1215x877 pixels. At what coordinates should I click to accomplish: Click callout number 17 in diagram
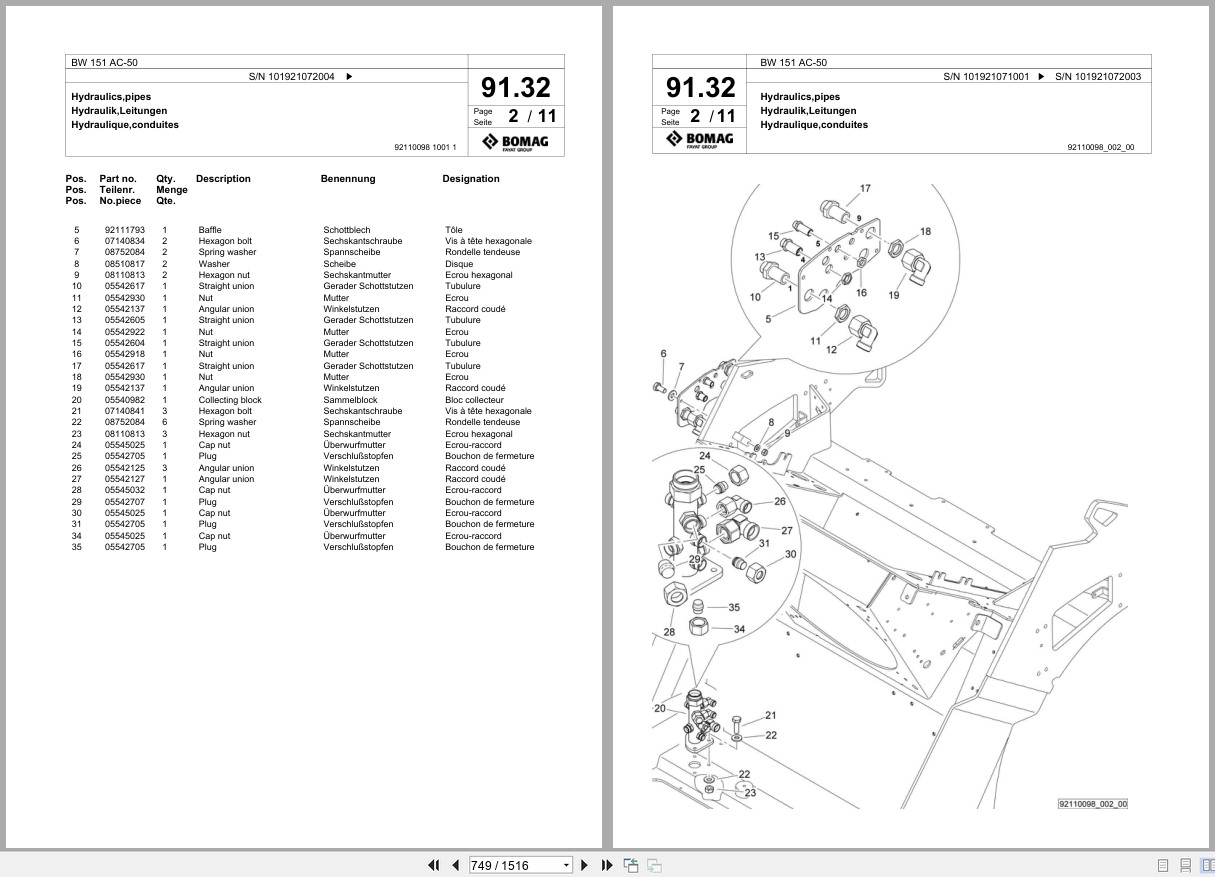(865, 188)
